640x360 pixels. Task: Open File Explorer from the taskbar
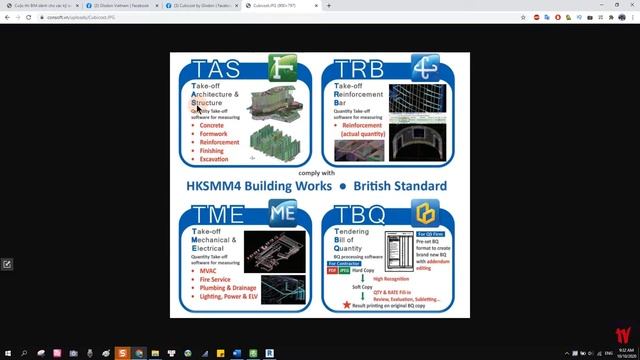155,353
